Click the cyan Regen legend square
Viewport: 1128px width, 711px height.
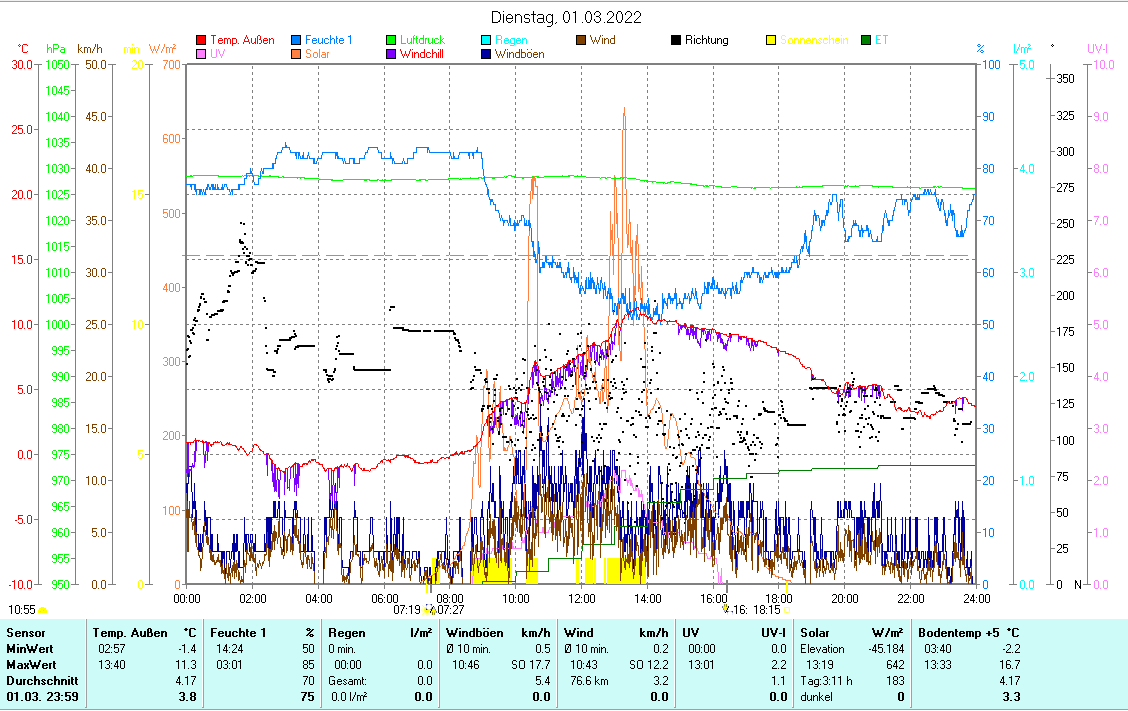(484, 40)
